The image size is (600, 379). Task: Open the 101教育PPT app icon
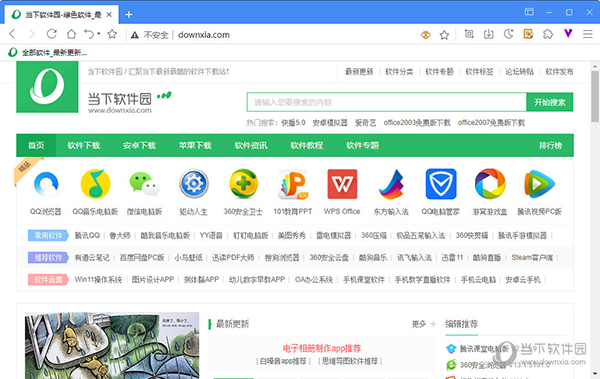point(293,184)
